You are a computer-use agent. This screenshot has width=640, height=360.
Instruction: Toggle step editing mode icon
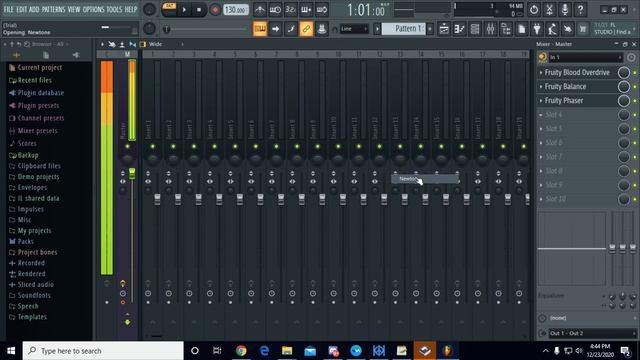pyautogui.click(x=291, y=29)
